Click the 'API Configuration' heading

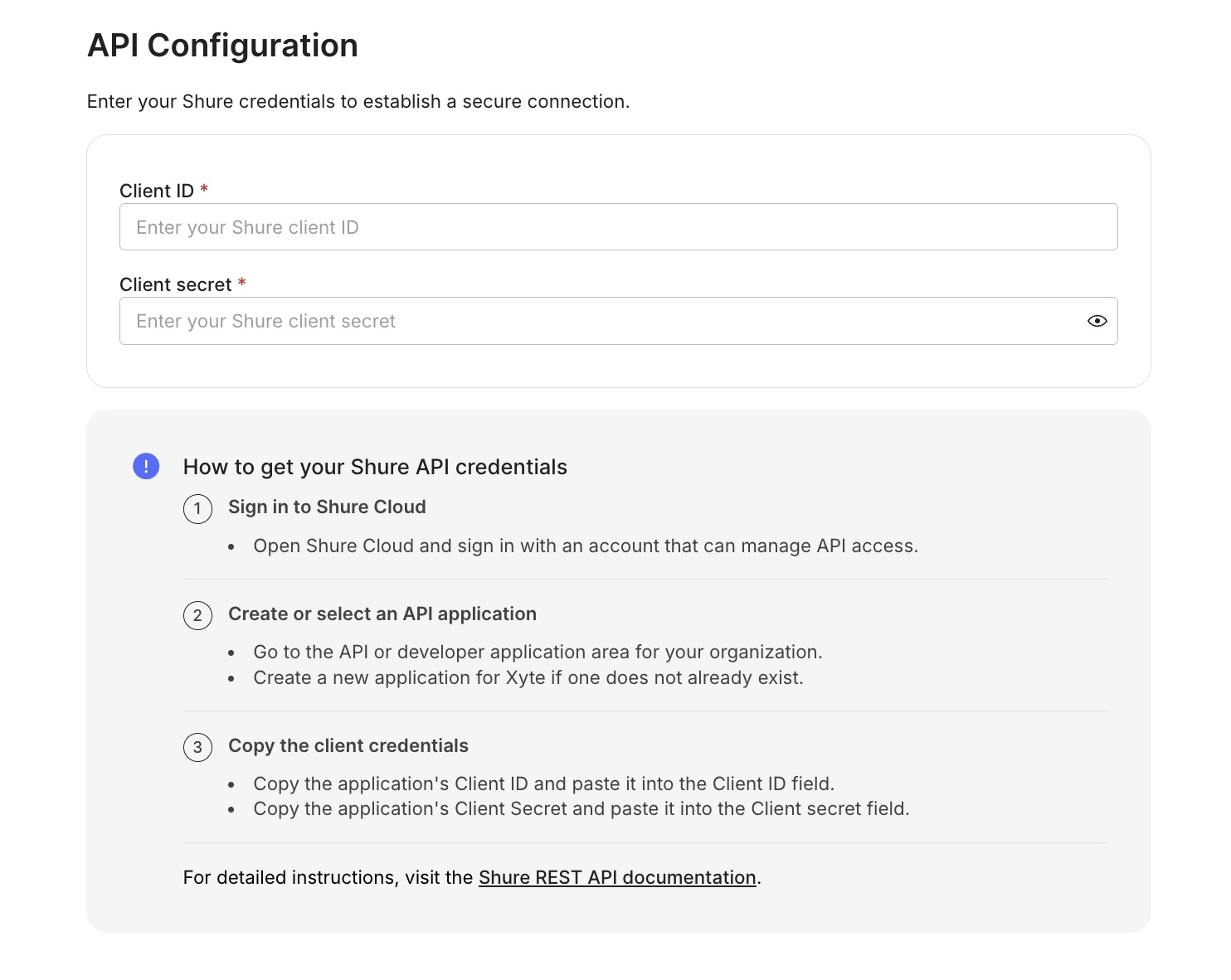[222, 45]
